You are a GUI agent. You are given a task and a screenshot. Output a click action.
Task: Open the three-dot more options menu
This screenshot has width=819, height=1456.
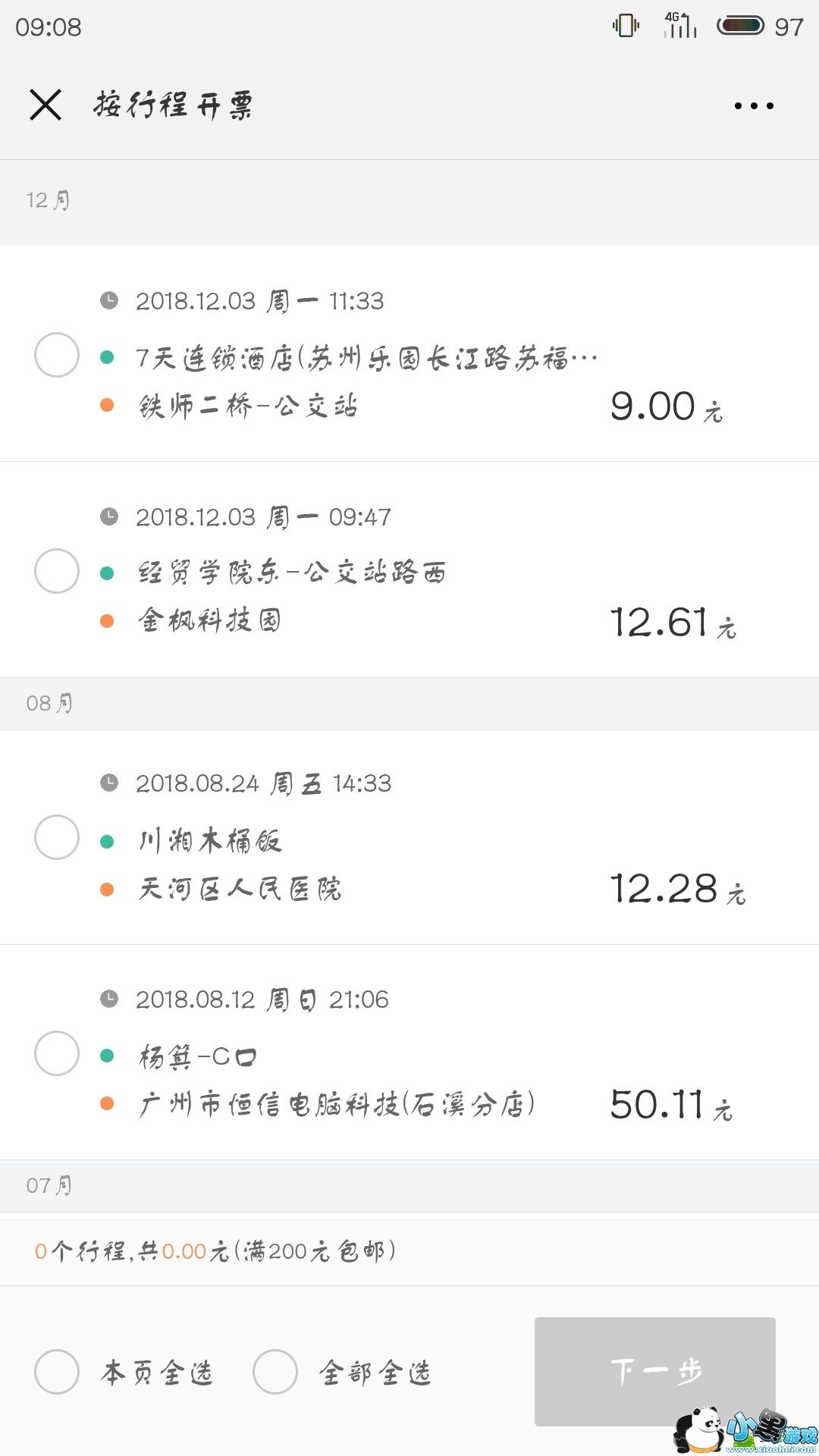click(754, 106)
